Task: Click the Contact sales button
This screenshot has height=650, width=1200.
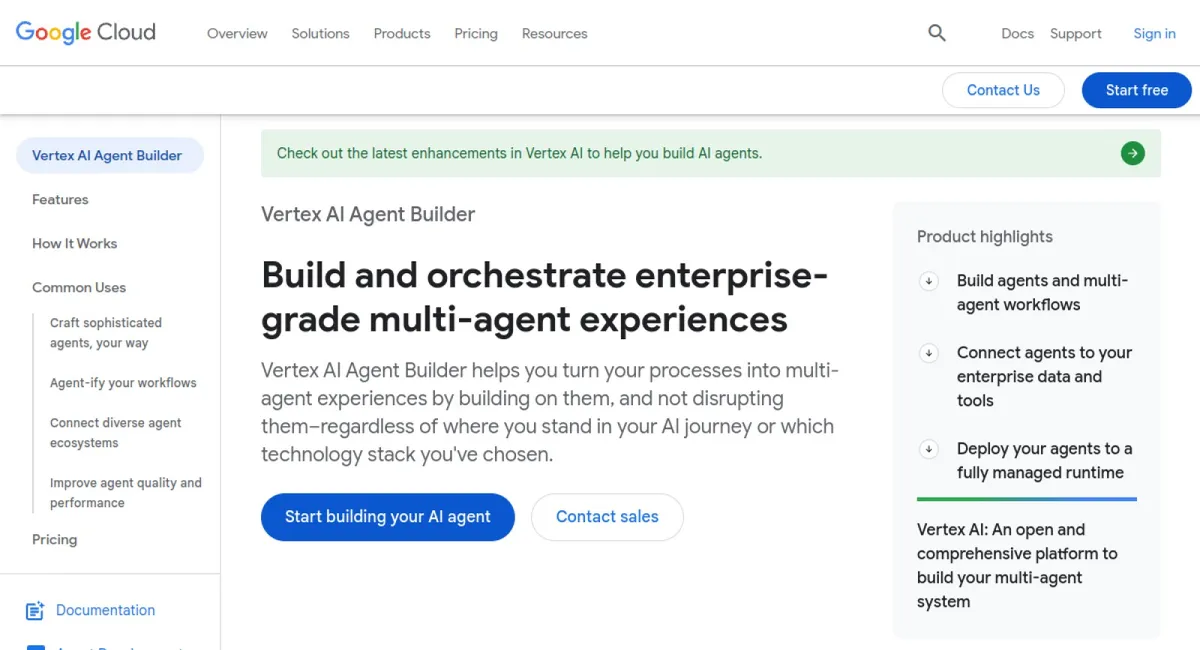Action: coord(607,517)
